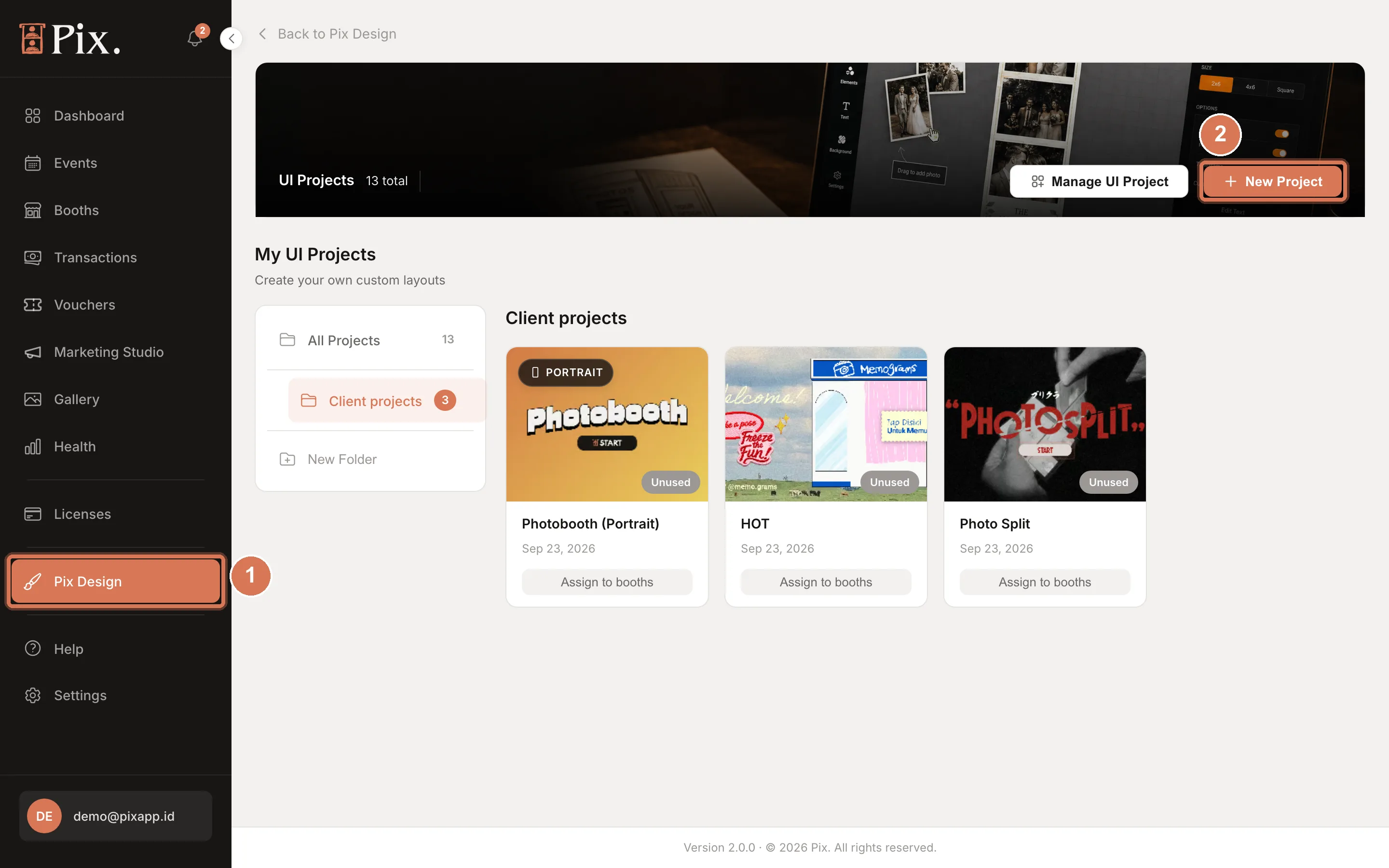Click the Client projects count badge 3
Screen dimensions: 1389x868
click(x=445, y=400)
